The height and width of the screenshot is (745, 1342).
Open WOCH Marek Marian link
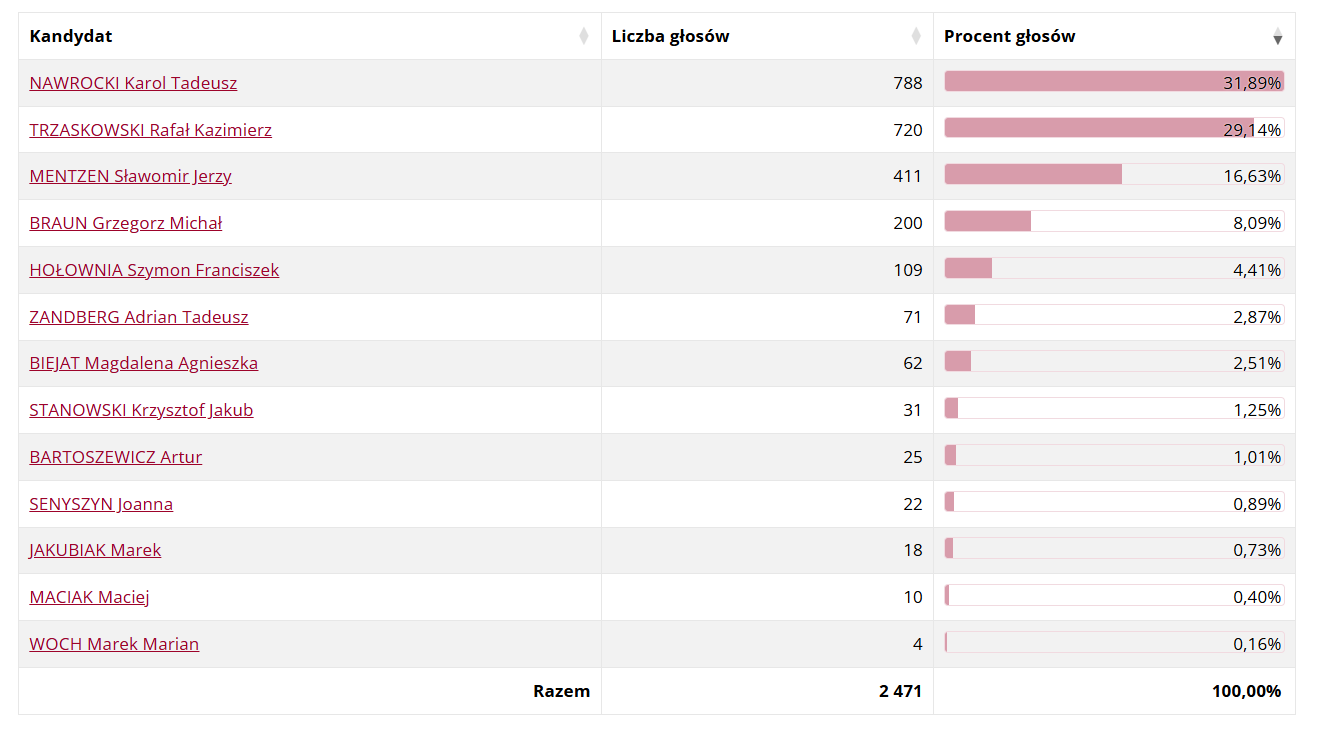tap(114, 644)
